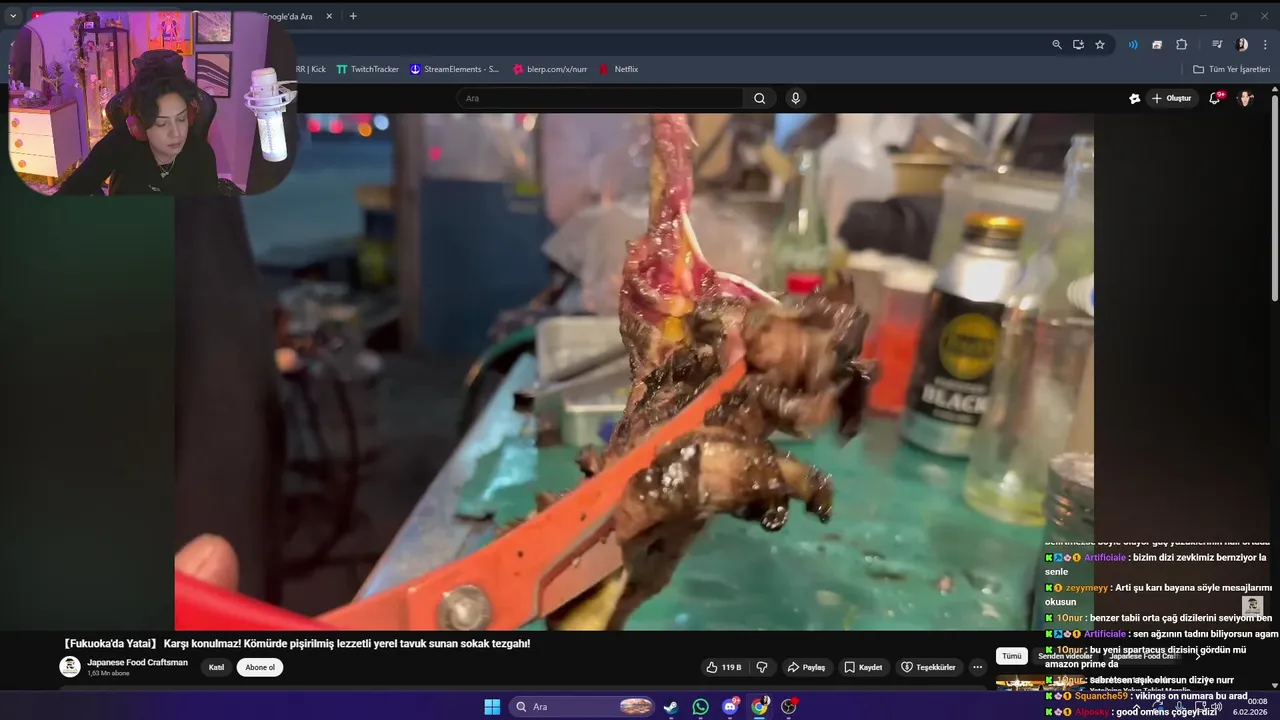Open the blerp.com/x/nurr bookmark
Image resolution: width=1280 pixels, height=720 pixels.
(550, 69)
